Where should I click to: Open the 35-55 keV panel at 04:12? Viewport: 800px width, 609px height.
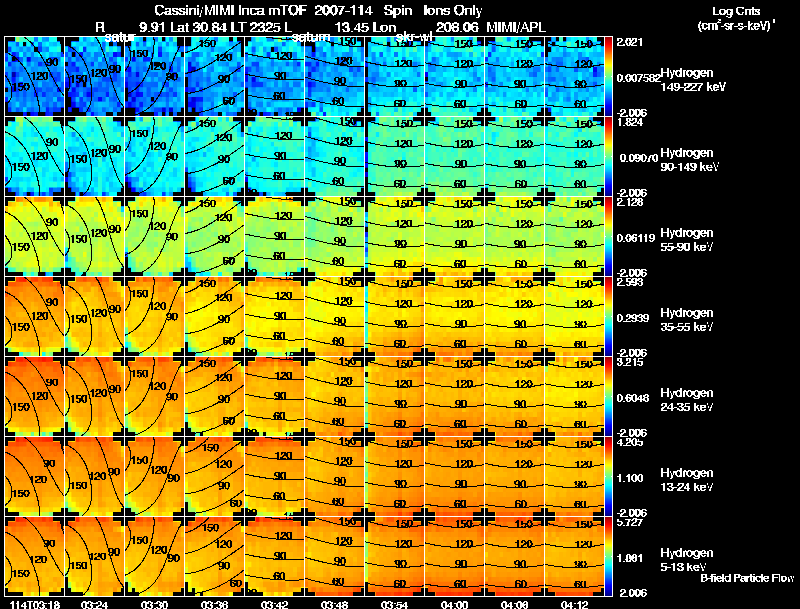(x=575, y=316)
